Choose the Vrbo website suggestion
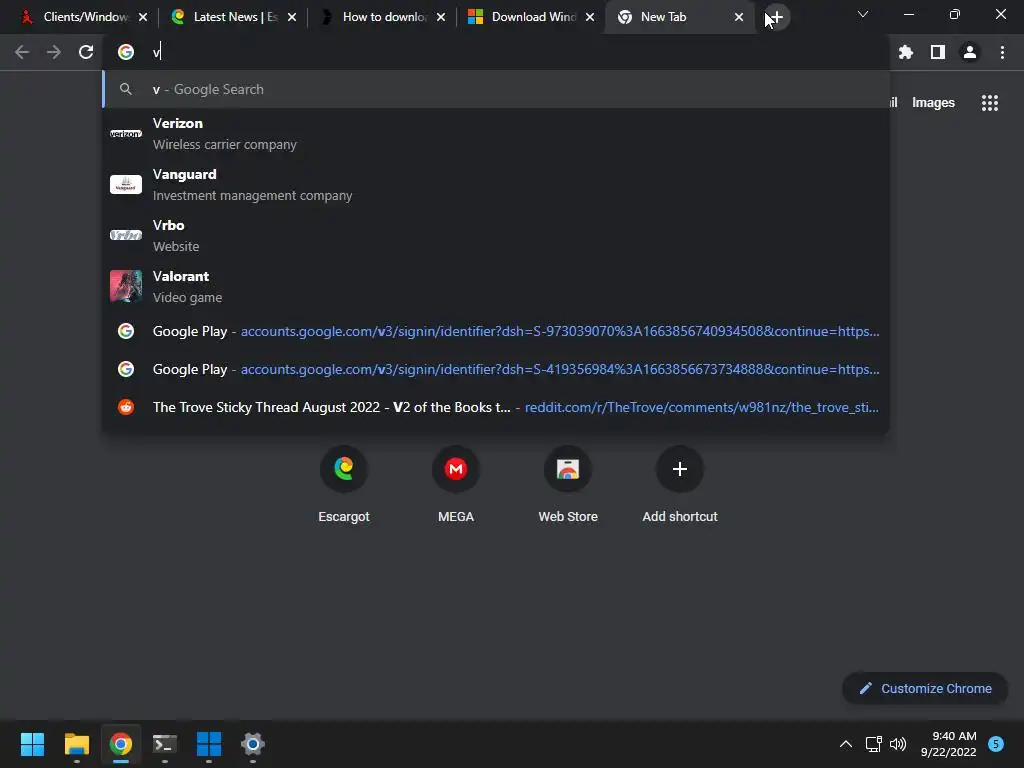The height and width of the screenshot is (768, 1024). click(496, 236)
